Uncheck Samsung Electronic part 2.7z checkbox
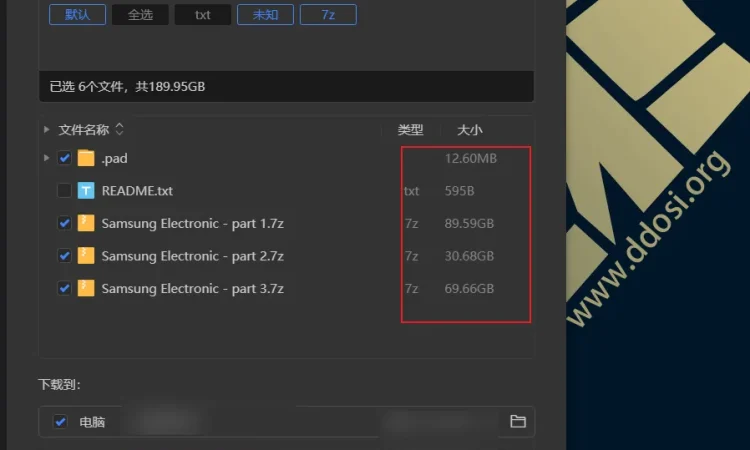 (65, 255)
